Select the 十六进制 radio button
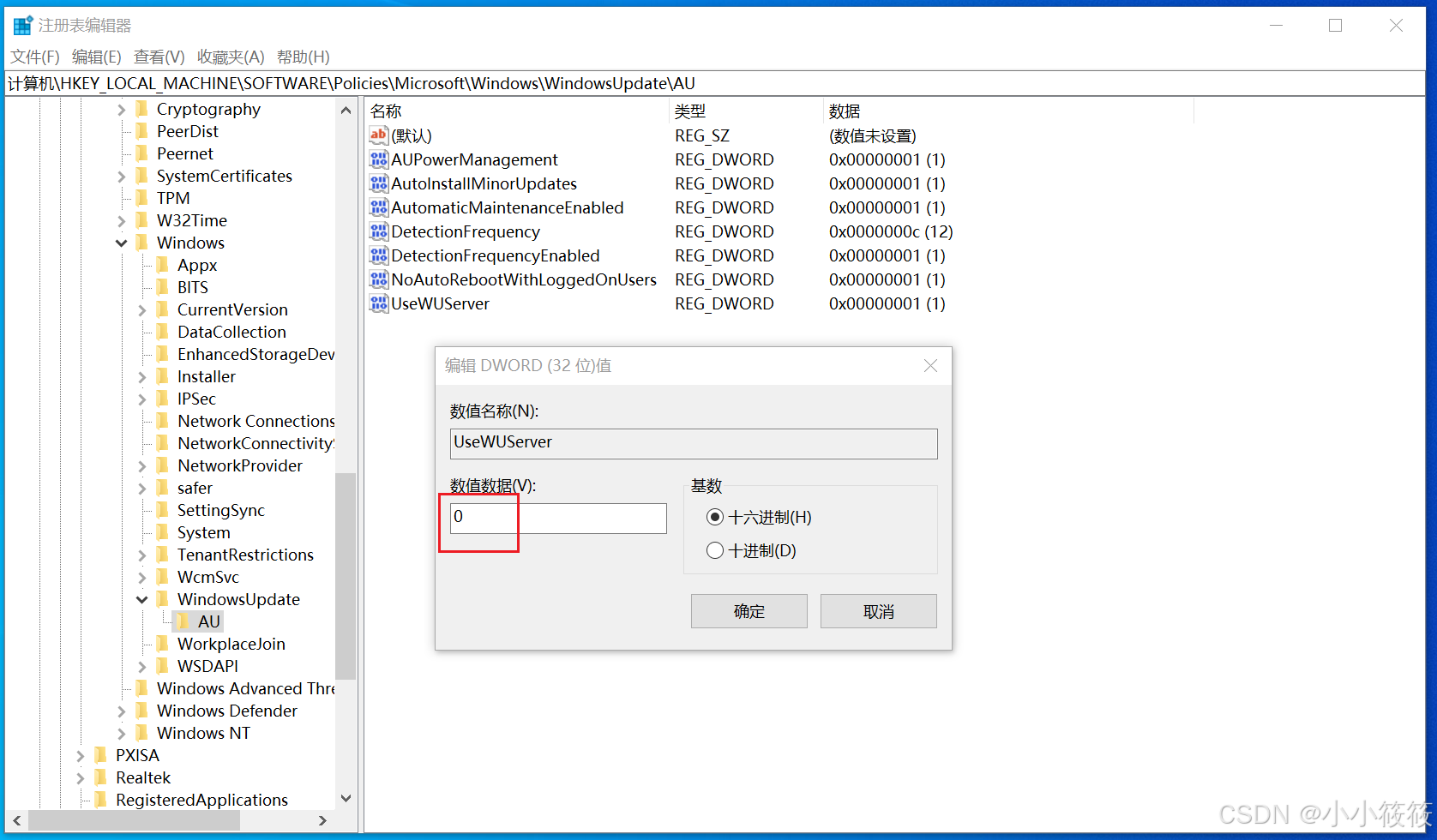 (715, 517)
